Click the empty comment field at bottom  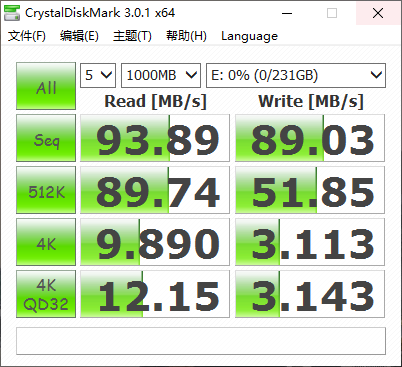201,341
